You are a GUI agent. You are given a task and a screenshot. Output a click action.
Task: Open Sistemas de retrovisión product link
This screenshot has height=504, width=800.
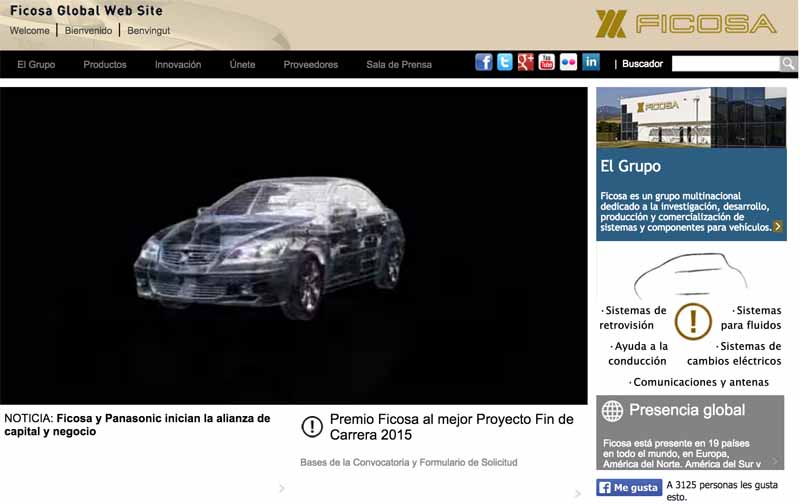tap(633, 318)
